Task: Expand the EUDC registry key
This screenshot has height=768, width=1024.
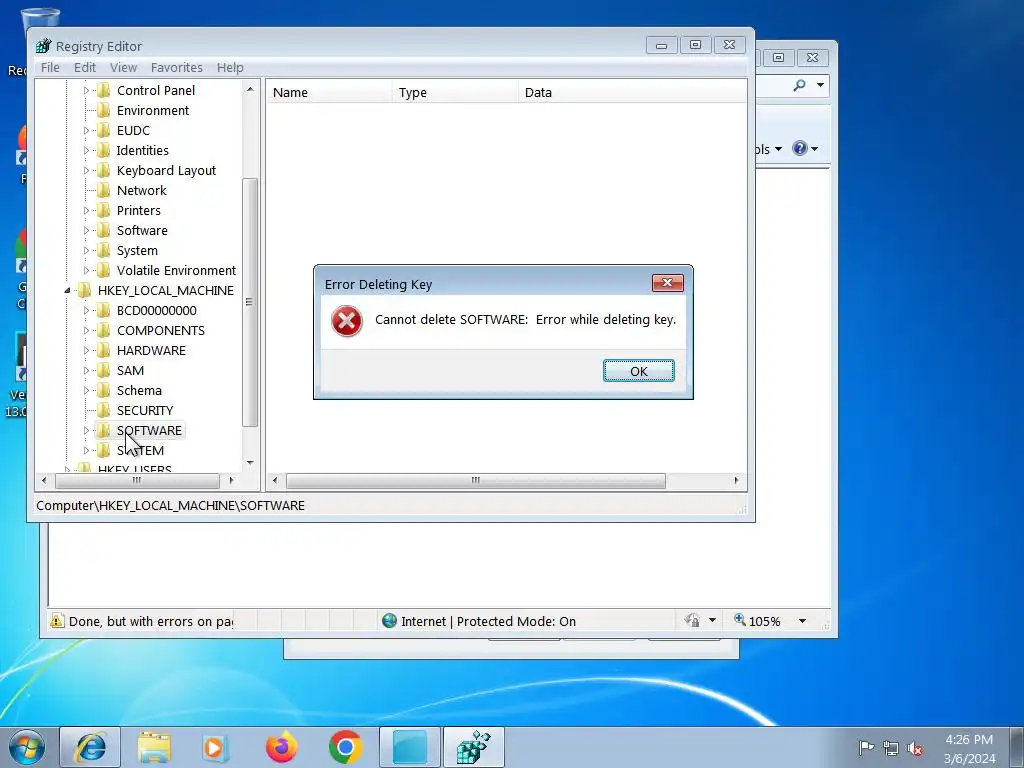Action: 86,131
